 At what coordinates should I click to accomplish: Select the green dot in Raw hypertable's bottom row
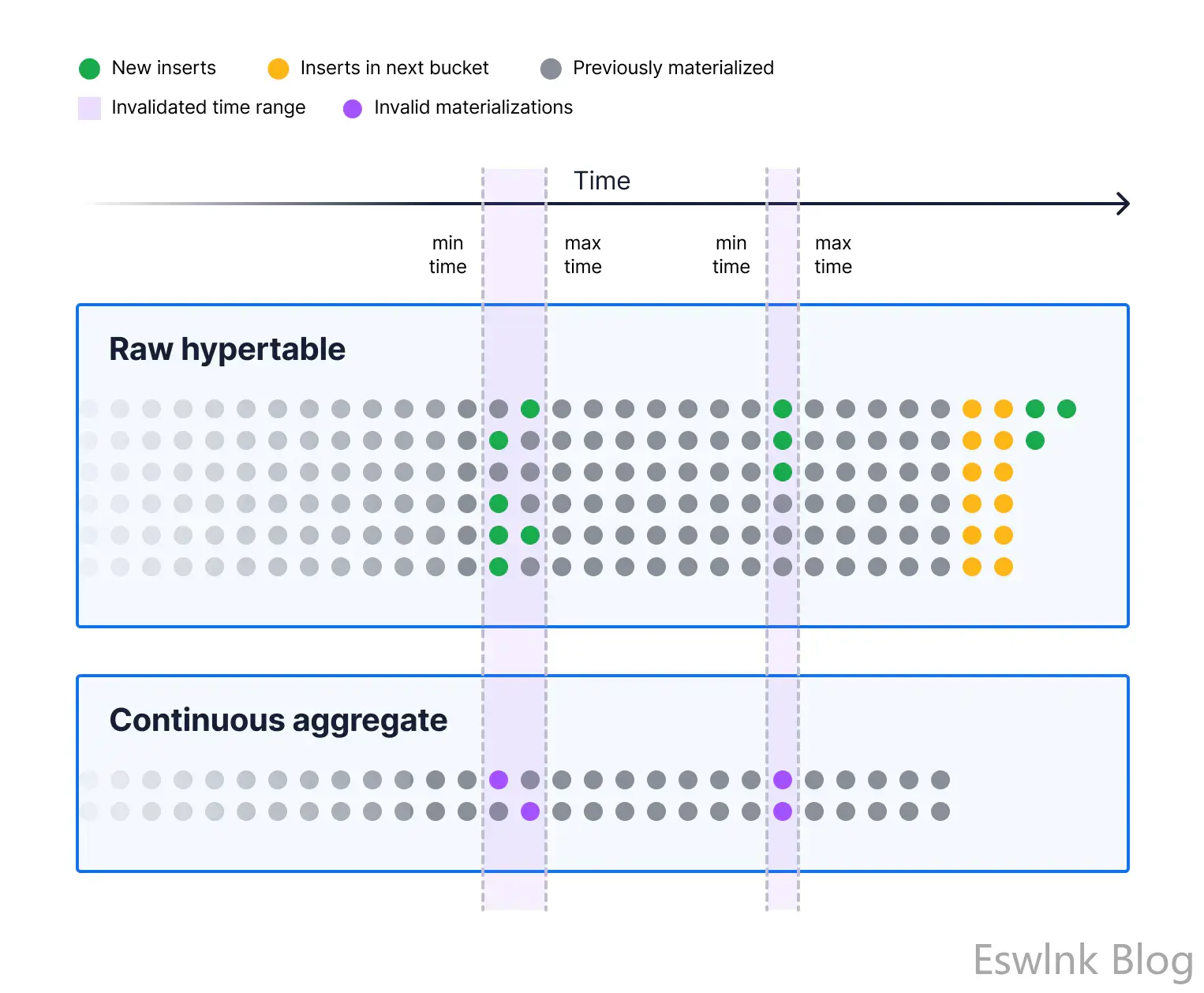(499, 567)
